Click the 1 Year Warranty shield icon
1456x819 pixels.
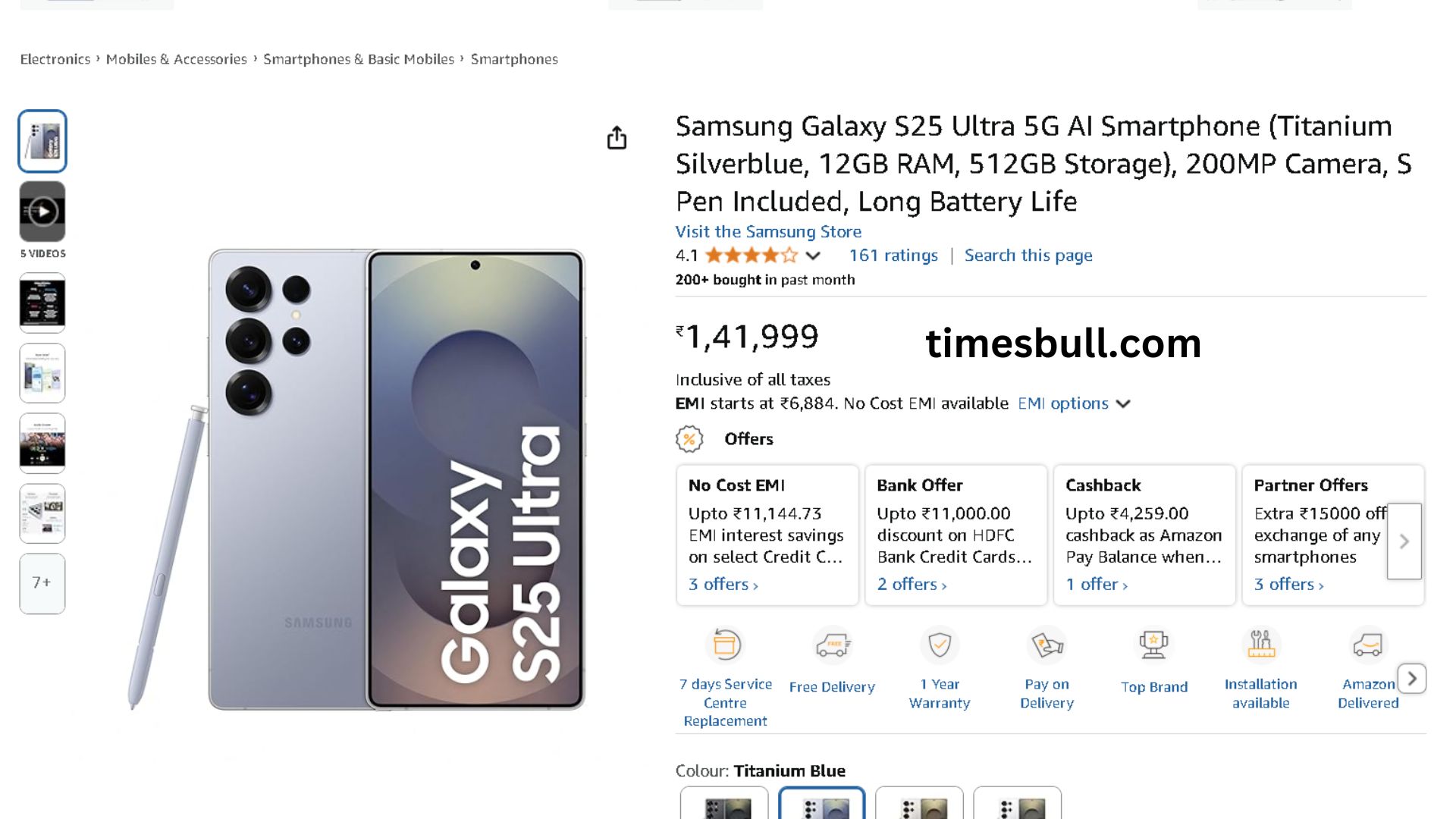(940, 645)
